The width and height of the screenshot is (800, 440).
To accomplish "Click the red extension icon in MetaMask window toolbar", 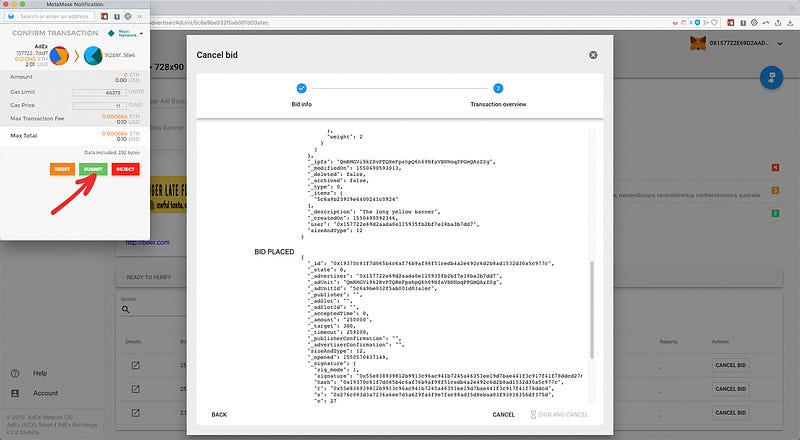I will (105, 16).
